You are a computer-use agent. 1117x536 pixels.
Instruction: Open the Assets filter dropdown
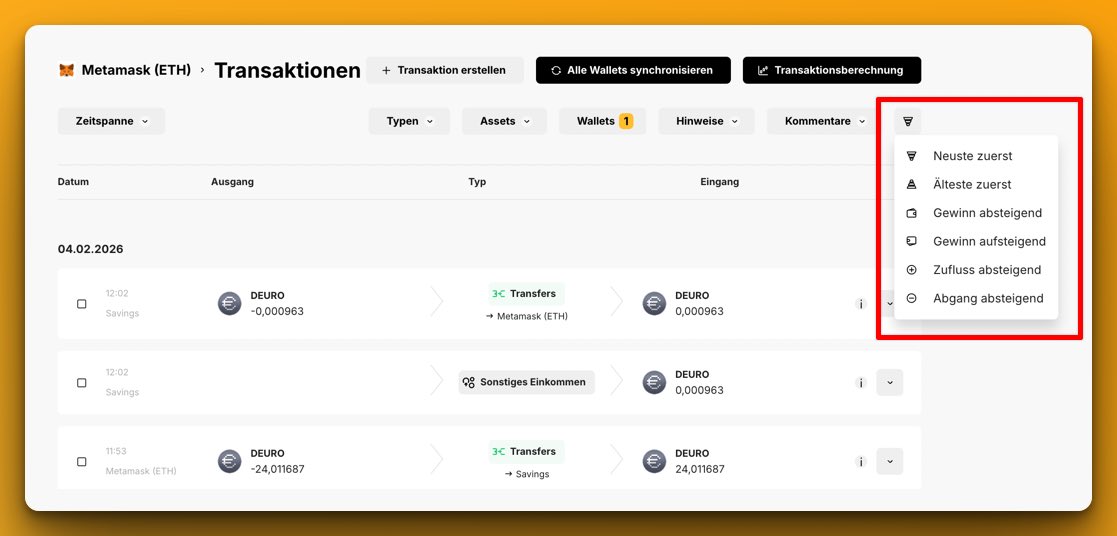pyautogui.click(x=504, y=121)
